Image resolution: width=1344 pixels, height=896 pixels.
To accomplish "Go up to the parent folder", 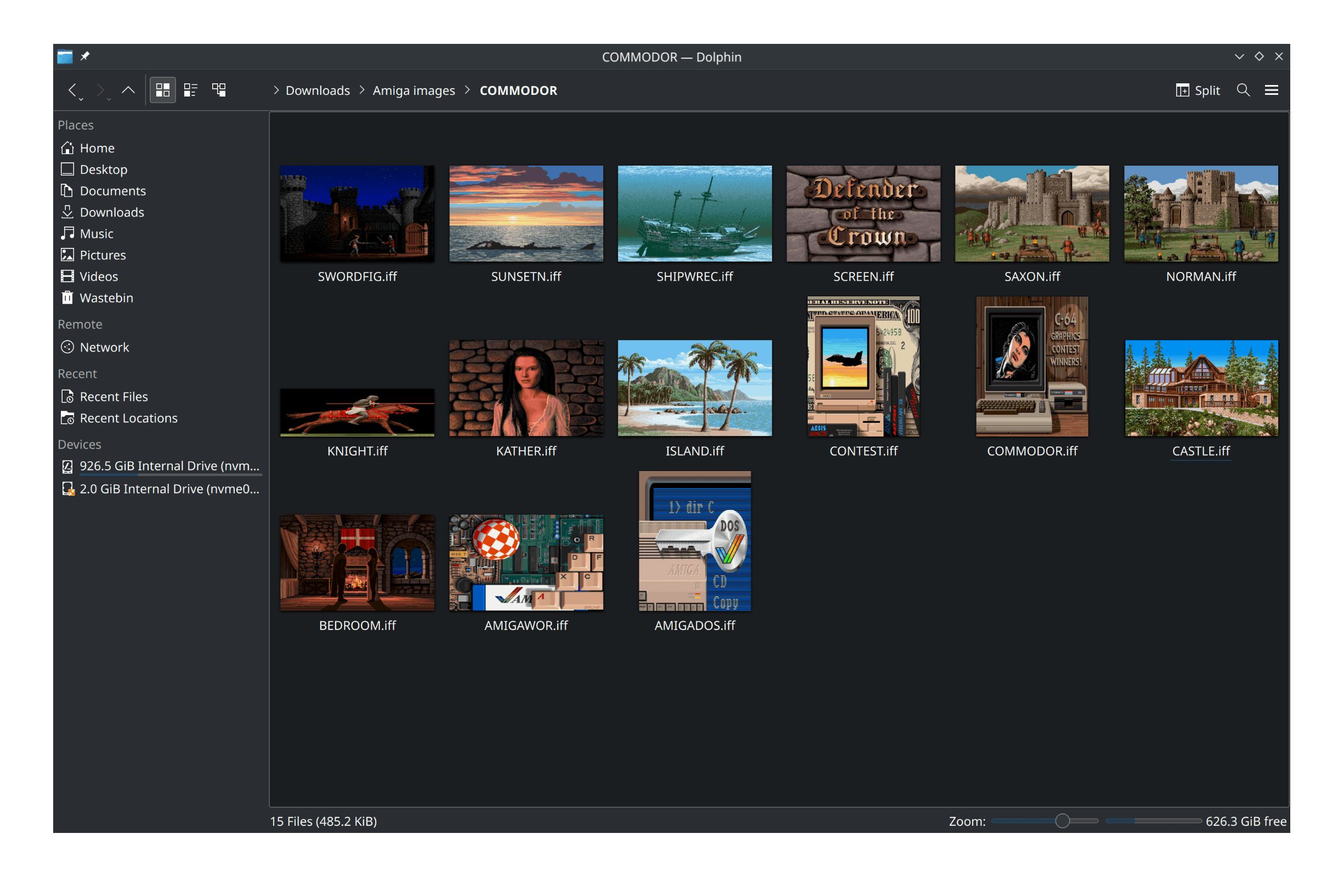I will click(x=128, y=90).
